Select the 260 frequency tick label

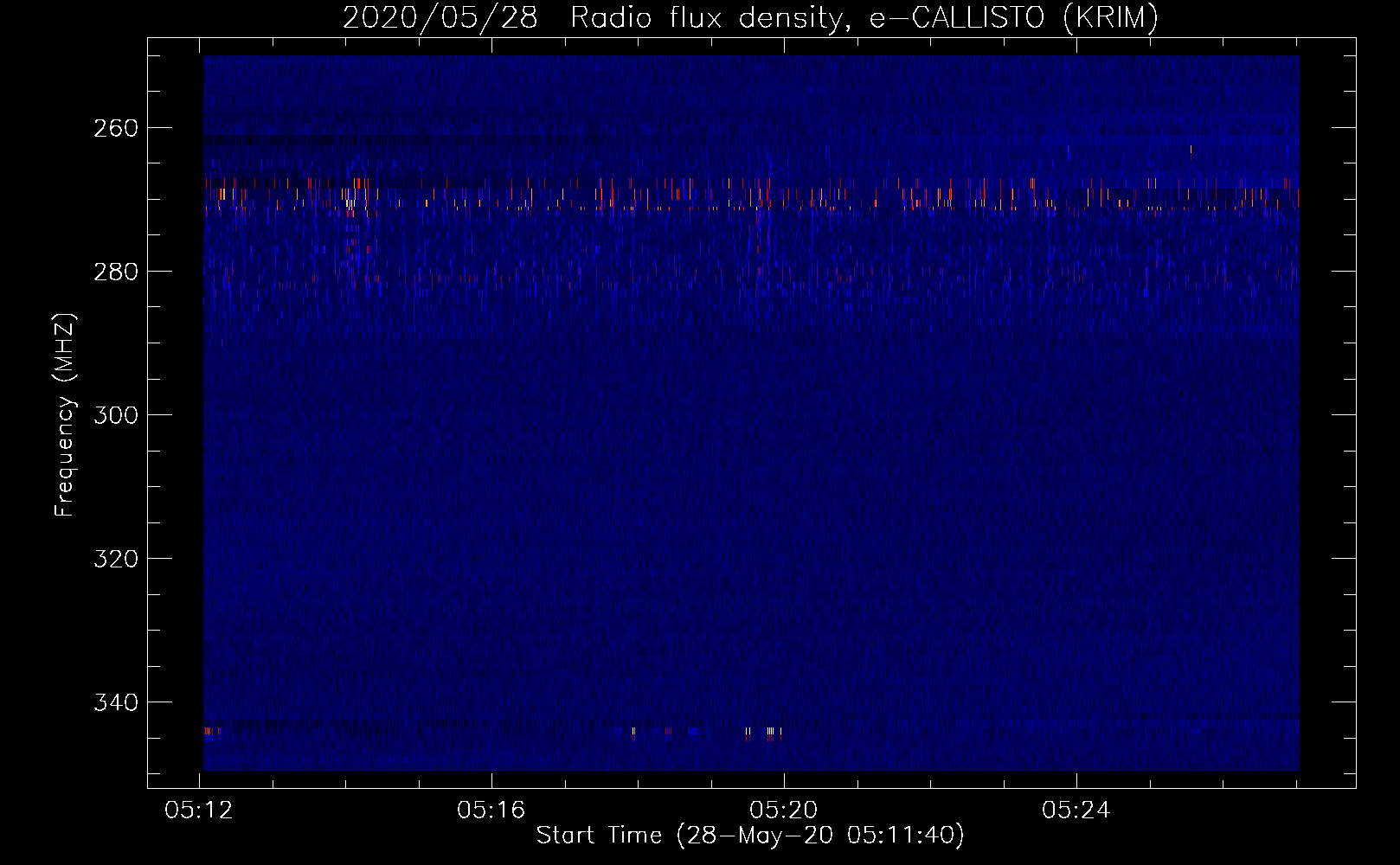coord(115,128)
